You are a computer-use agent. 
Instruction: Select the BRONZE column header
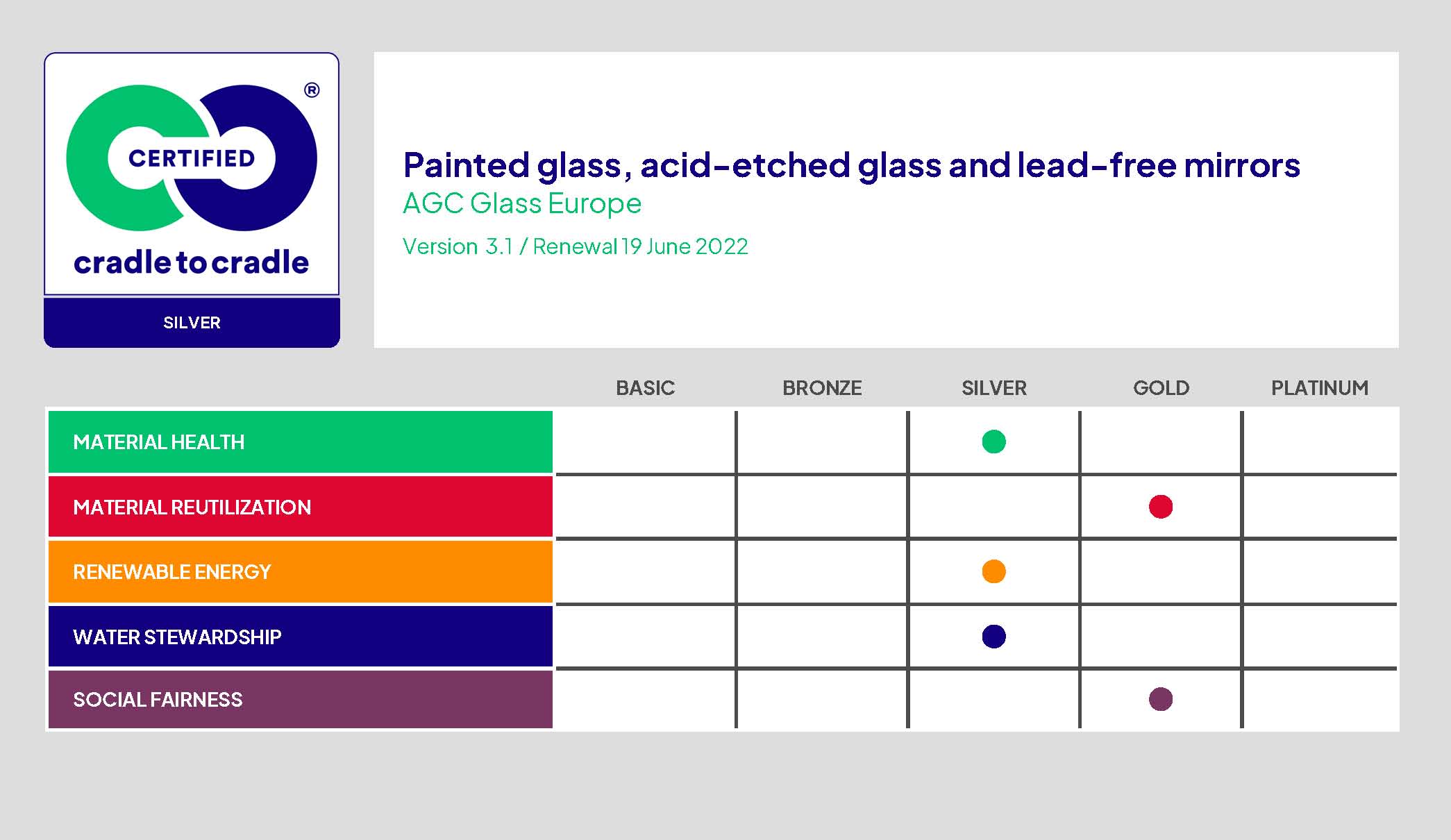pos(822,388)
